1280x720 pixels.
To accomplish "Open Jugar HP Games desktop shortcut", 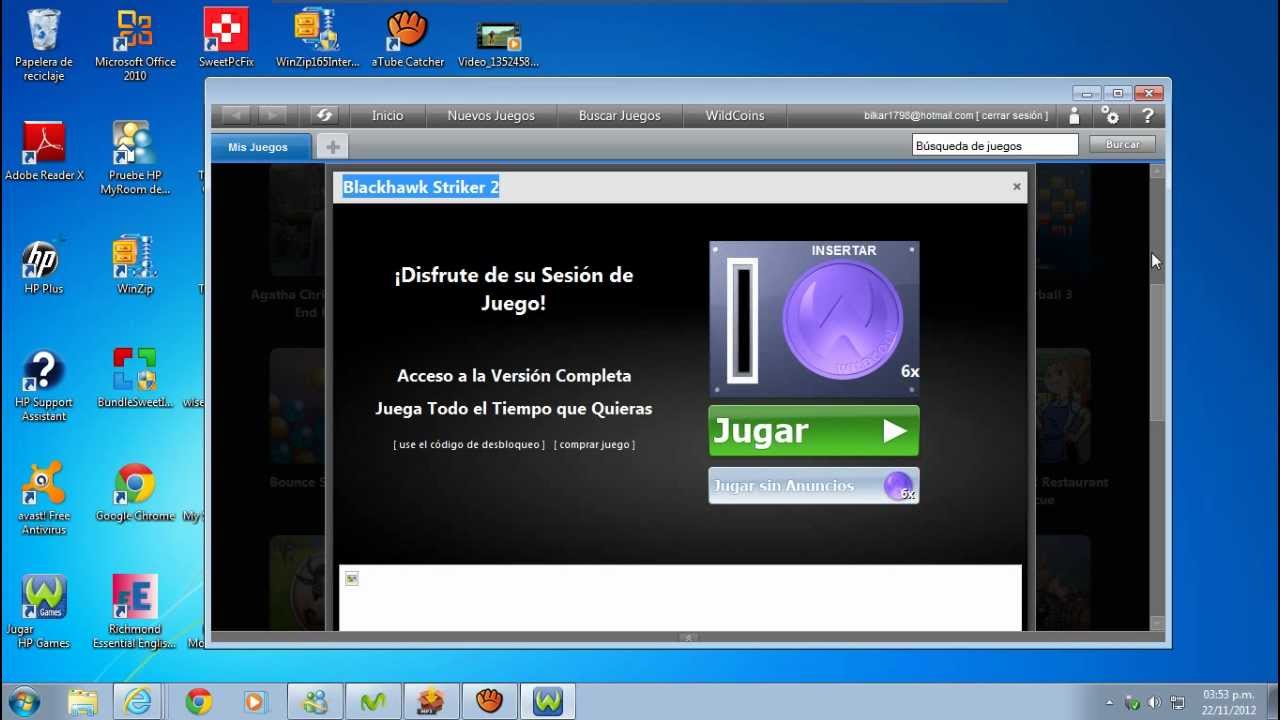I will [x=44, y=612].
